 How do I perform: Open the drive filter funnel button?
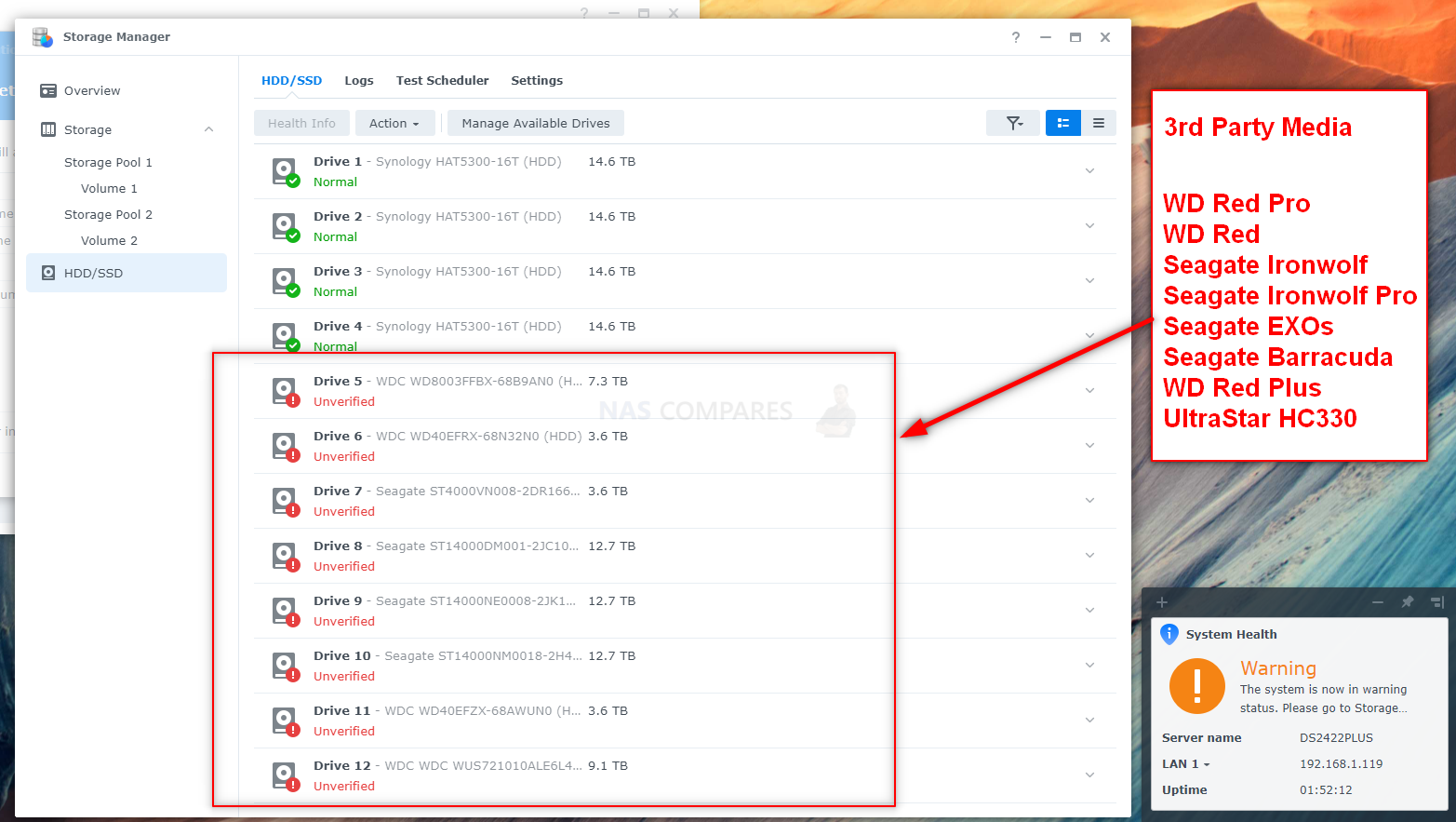click(x=1014, y=123)
